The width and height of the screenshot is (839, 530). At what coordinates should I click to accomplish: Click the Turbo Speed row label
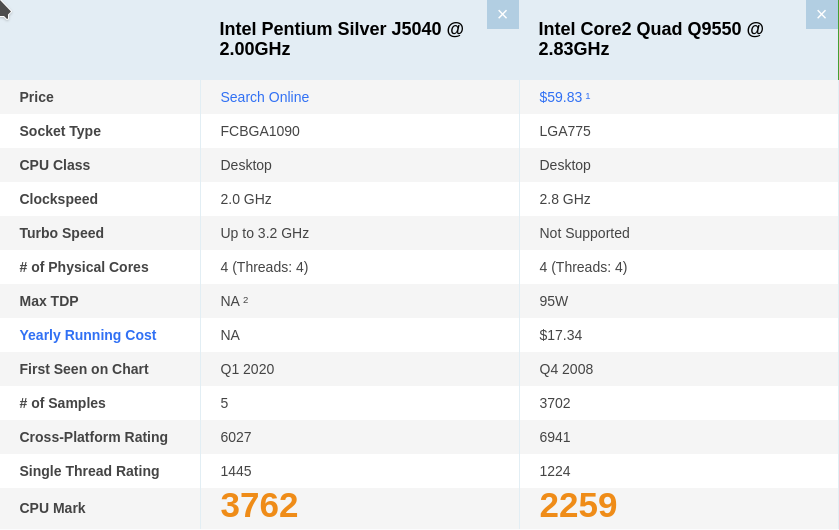62,233
